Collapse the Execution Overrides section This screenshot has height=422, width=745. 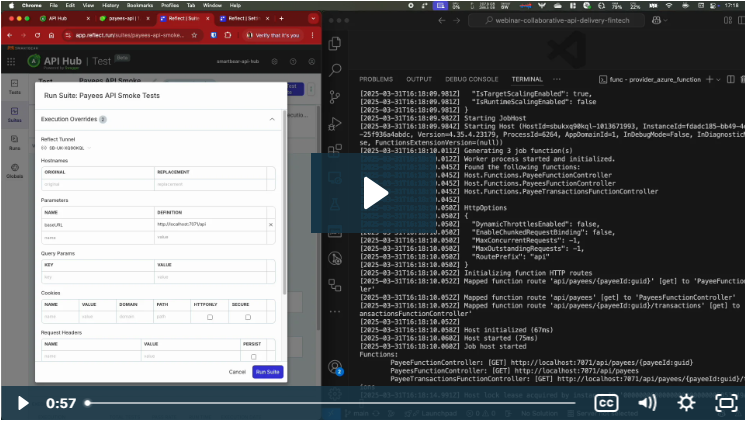click(272, 119)
